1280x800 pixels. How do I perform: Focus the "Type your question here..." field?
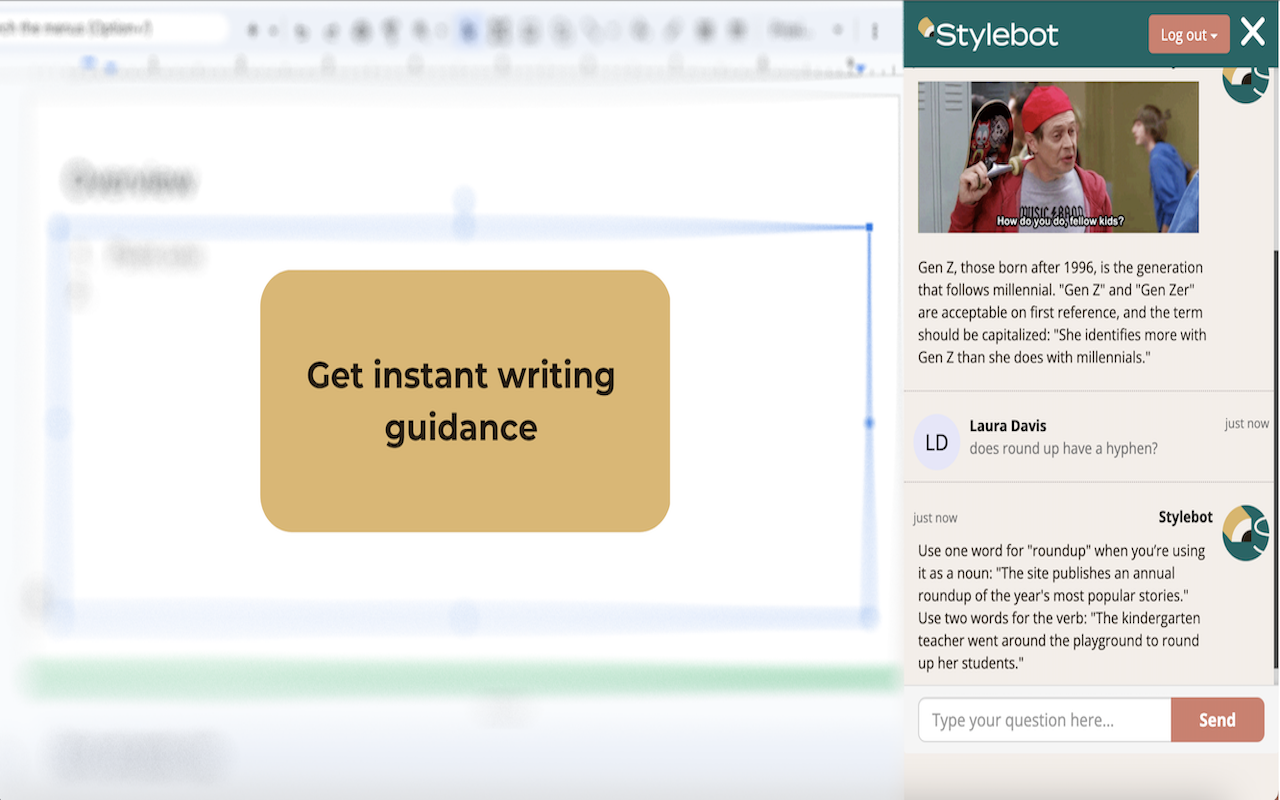coord(1044,720)
